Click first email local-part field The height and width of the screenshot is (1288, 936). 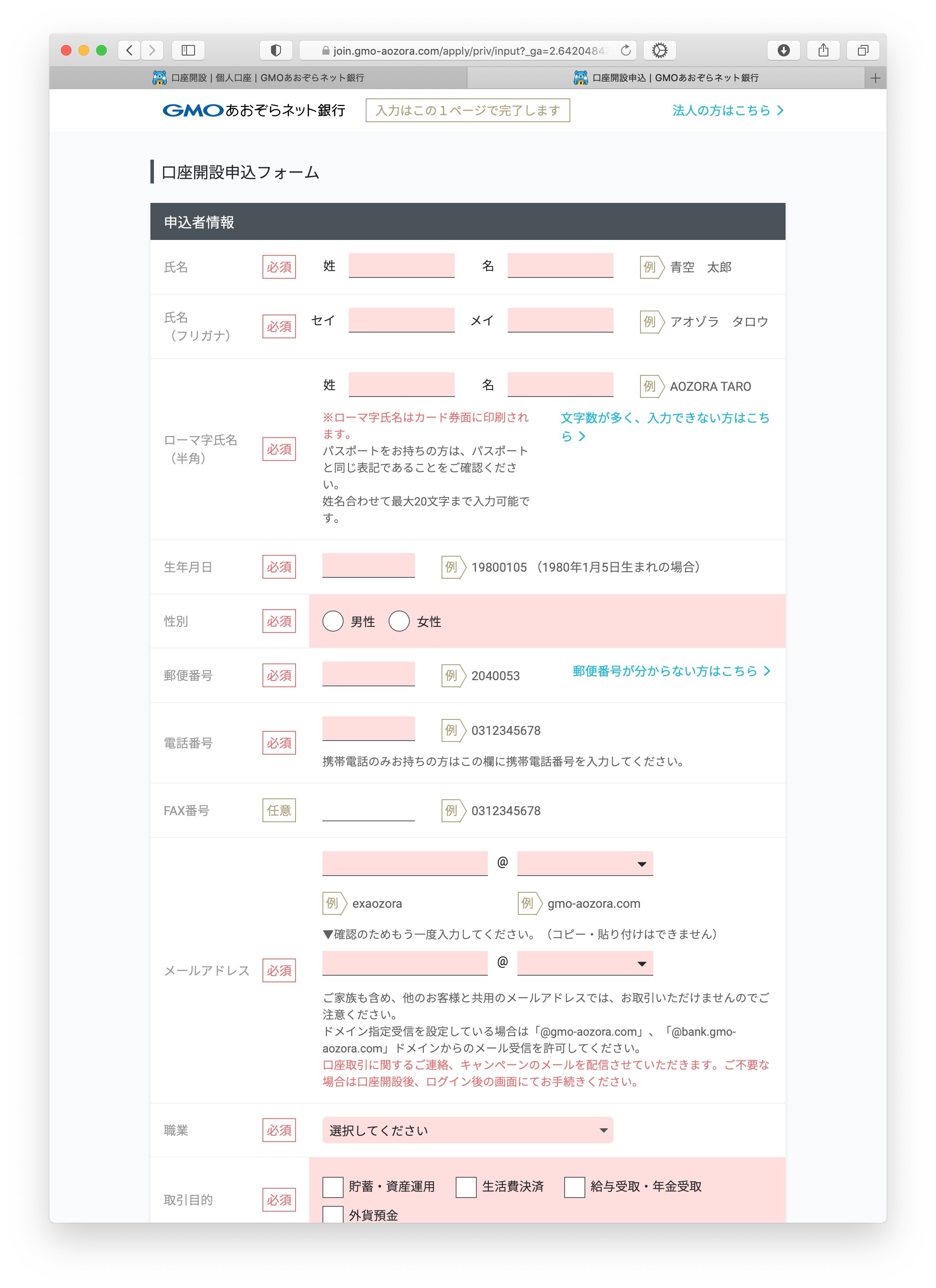click(405, 863)
